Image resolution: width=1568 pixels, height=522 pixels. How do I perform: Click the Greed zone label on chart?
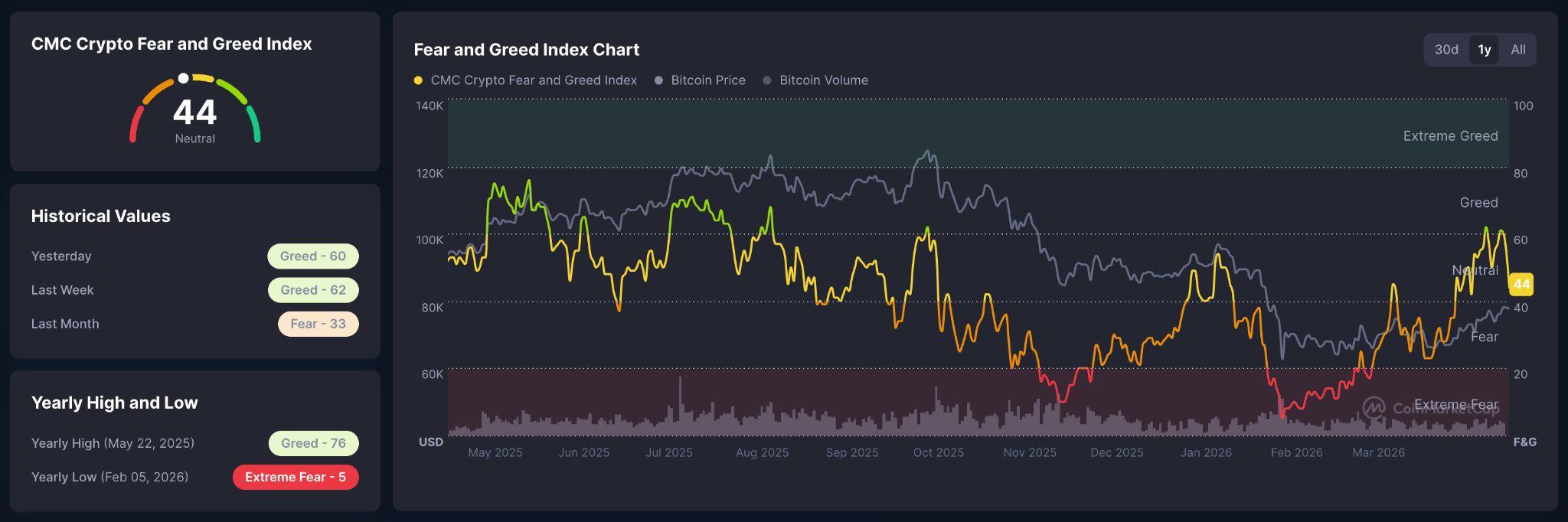(1478, 203)
